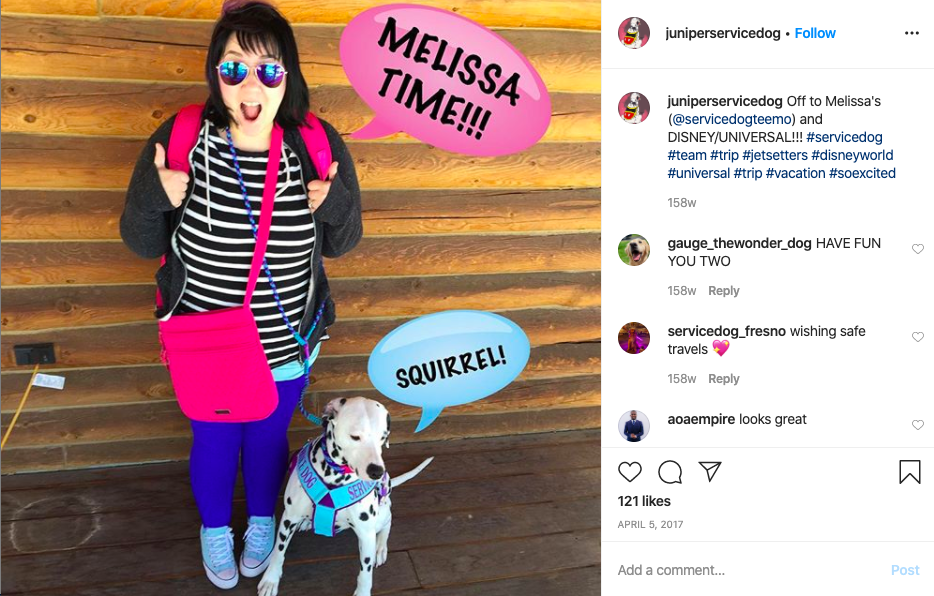The image size is (934, 596).
Task: Share post via paper plane icon
Action: [x=710, y=471]
